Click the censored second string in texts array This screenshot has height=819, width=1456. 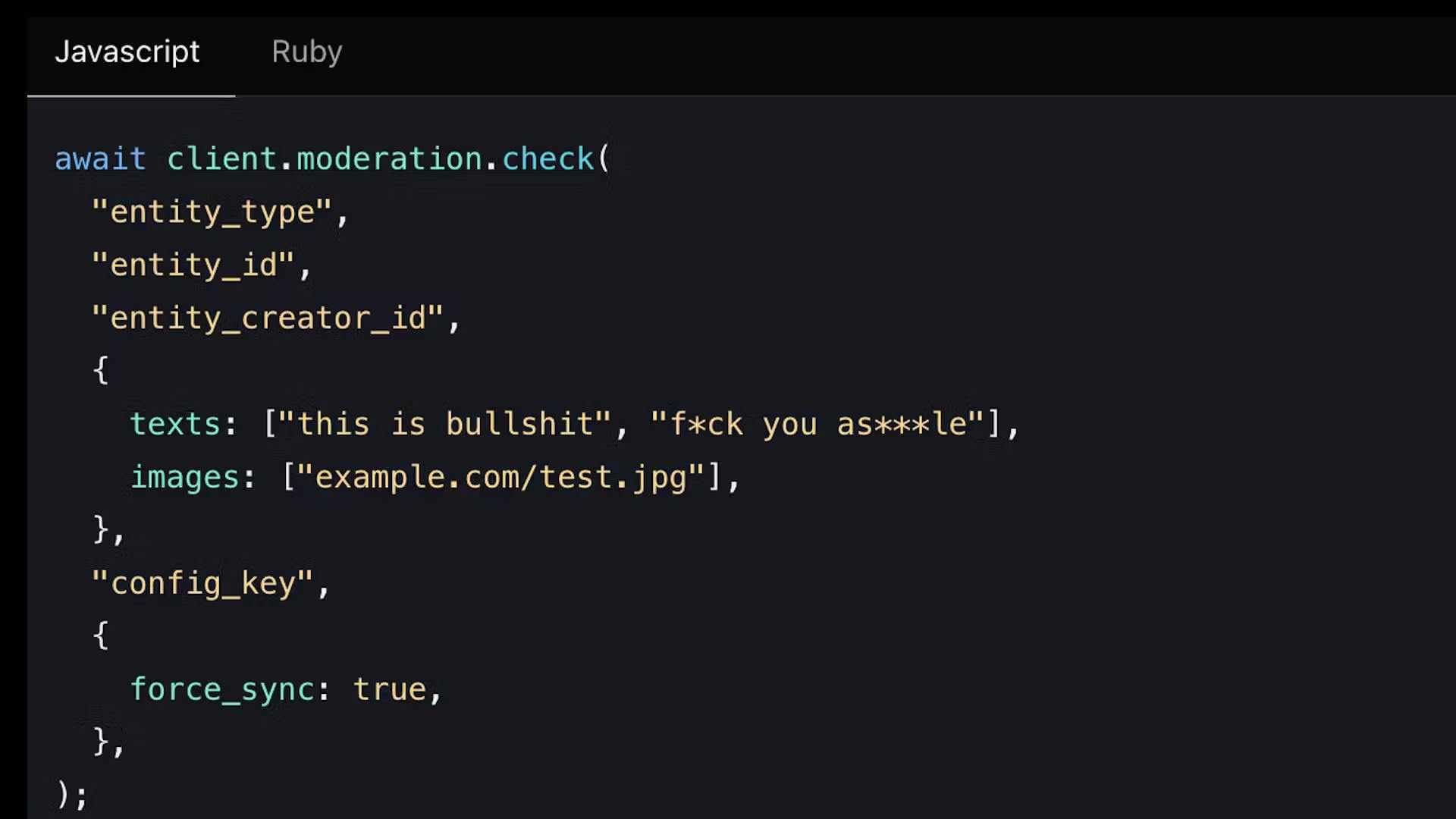(817, 424)
